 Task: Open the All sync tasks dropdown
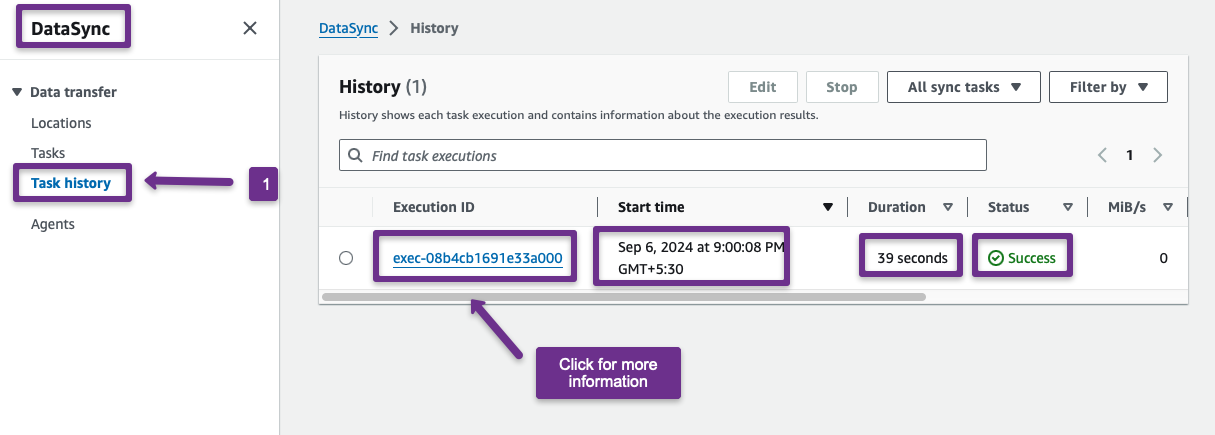963,87
